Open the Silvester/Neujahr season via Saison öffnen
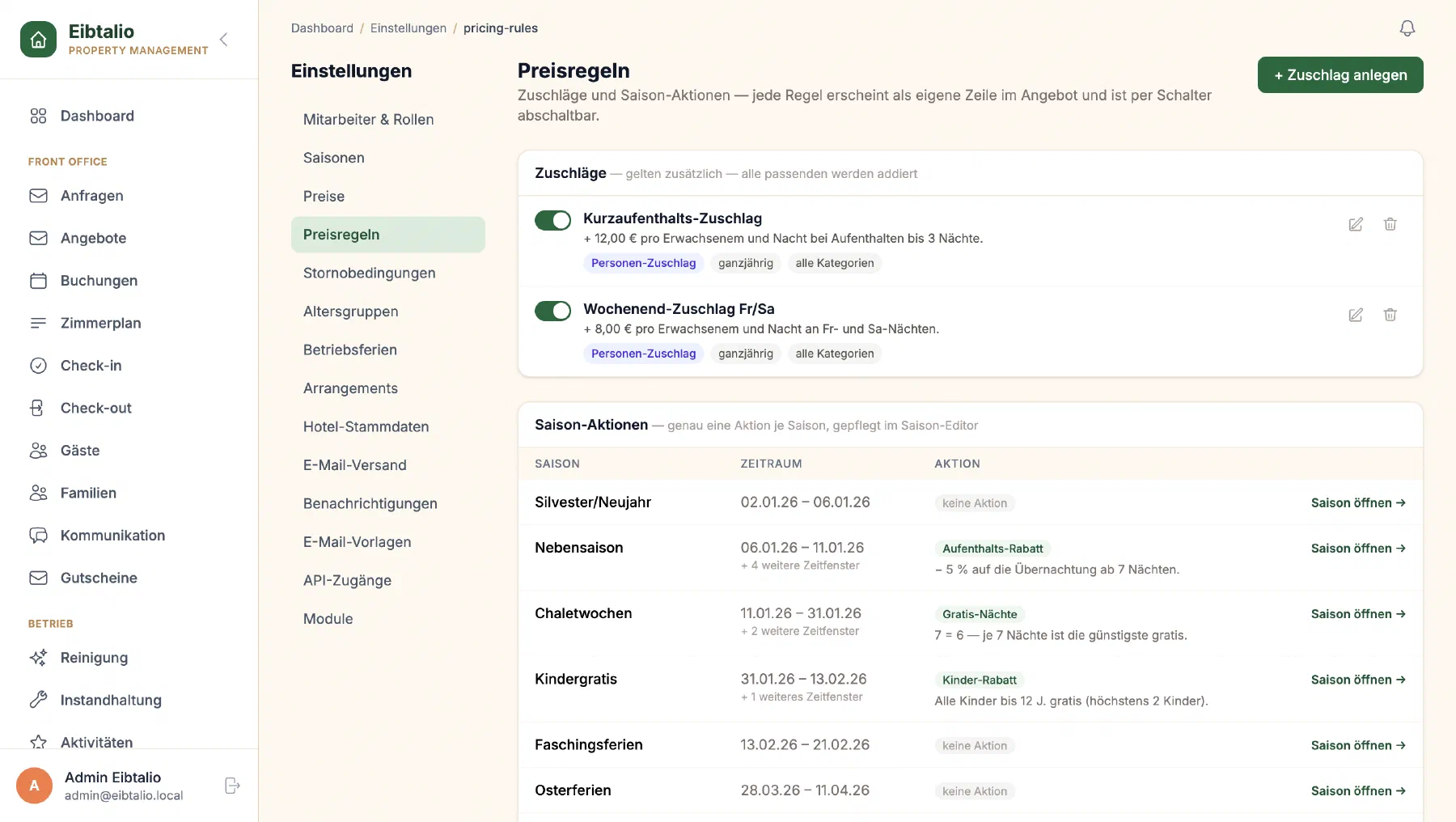Image resolution: width=1456 pixels, height=822 pixels. click(x=1358, y=503)
